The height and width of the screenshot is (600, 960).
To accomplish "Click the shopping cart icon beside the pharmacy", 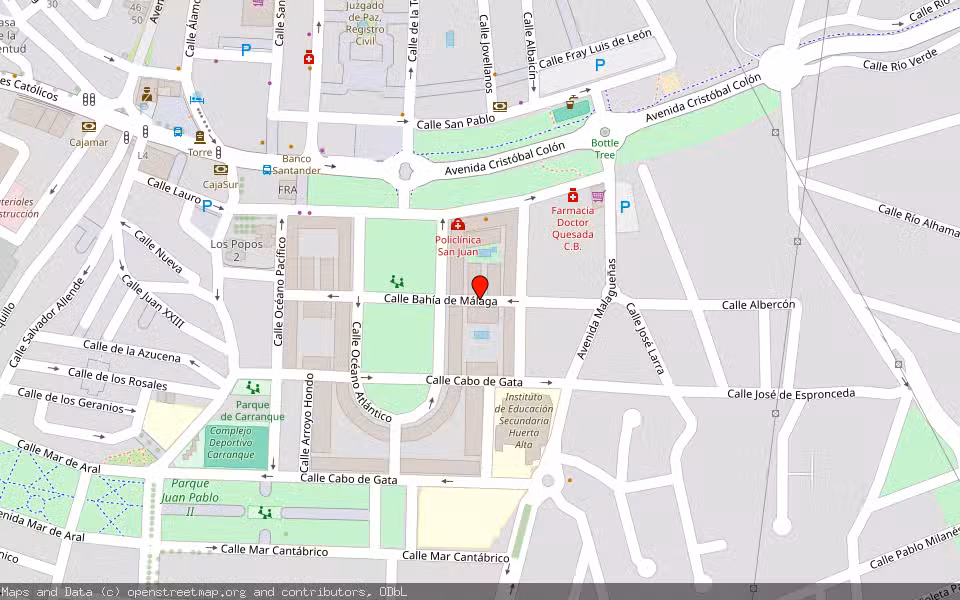I will point(598,196).
